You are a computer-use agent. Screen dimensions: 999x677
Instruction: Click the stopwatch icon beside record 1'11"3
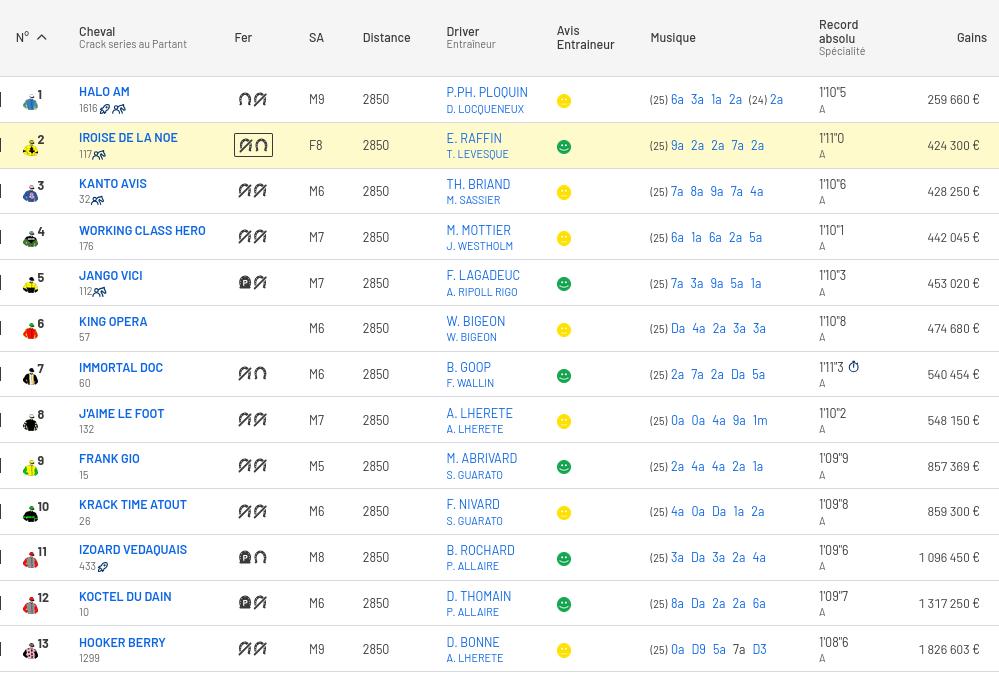pos(853,367)
